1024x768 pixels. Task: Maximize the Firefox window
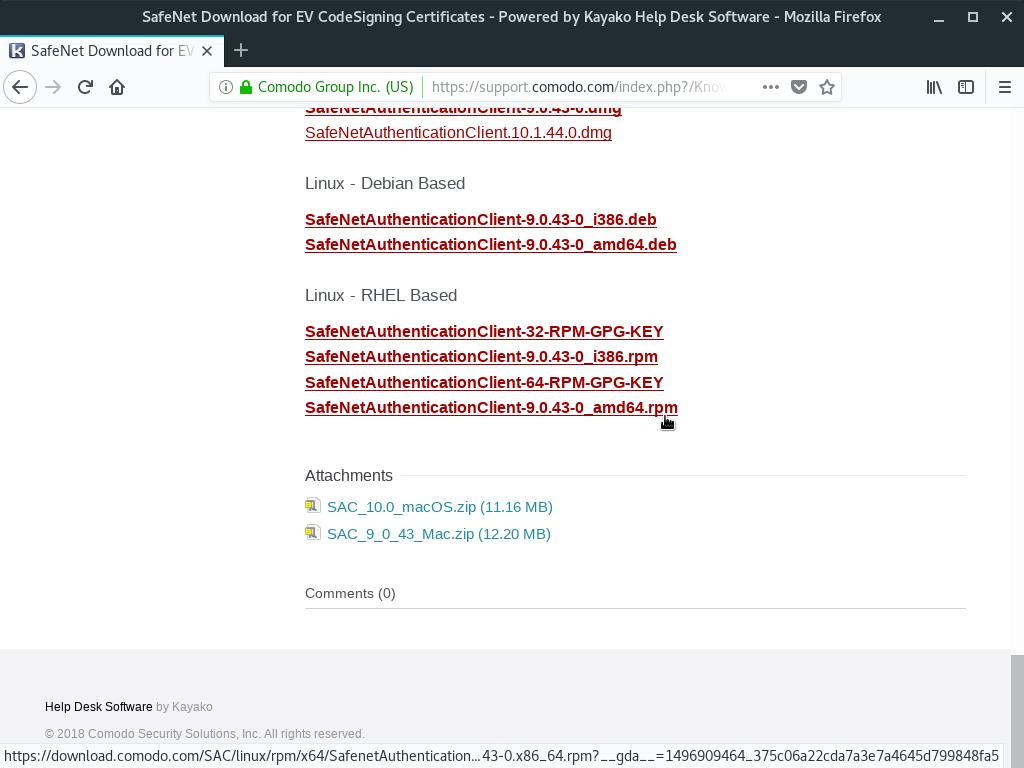[973, 18]
